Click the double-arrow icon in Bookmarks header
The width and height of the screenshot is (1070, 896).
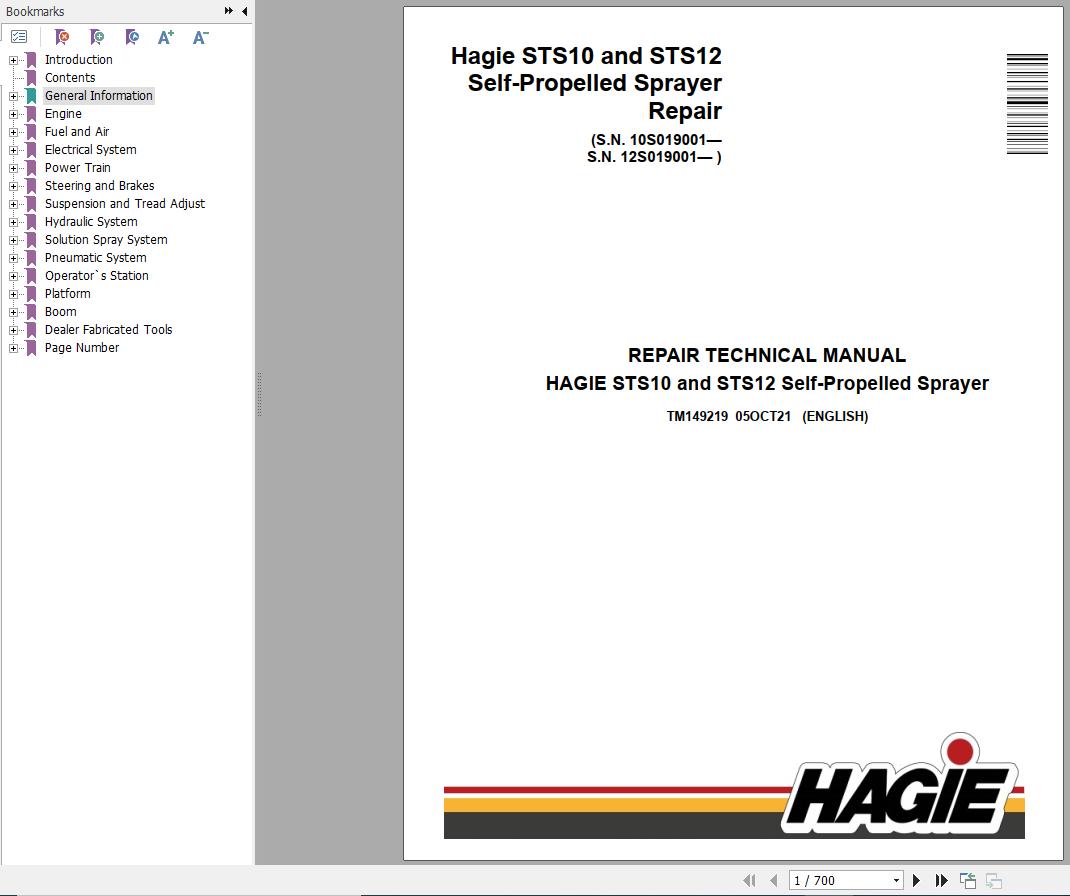click(229, 11)
